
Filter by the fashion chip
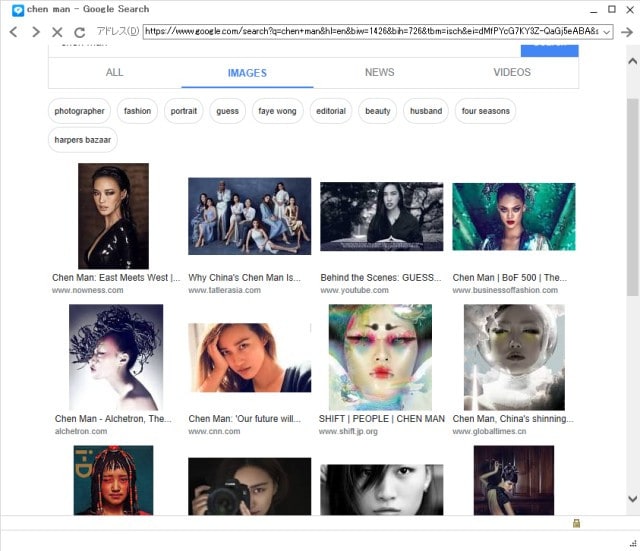pos(137,111)
